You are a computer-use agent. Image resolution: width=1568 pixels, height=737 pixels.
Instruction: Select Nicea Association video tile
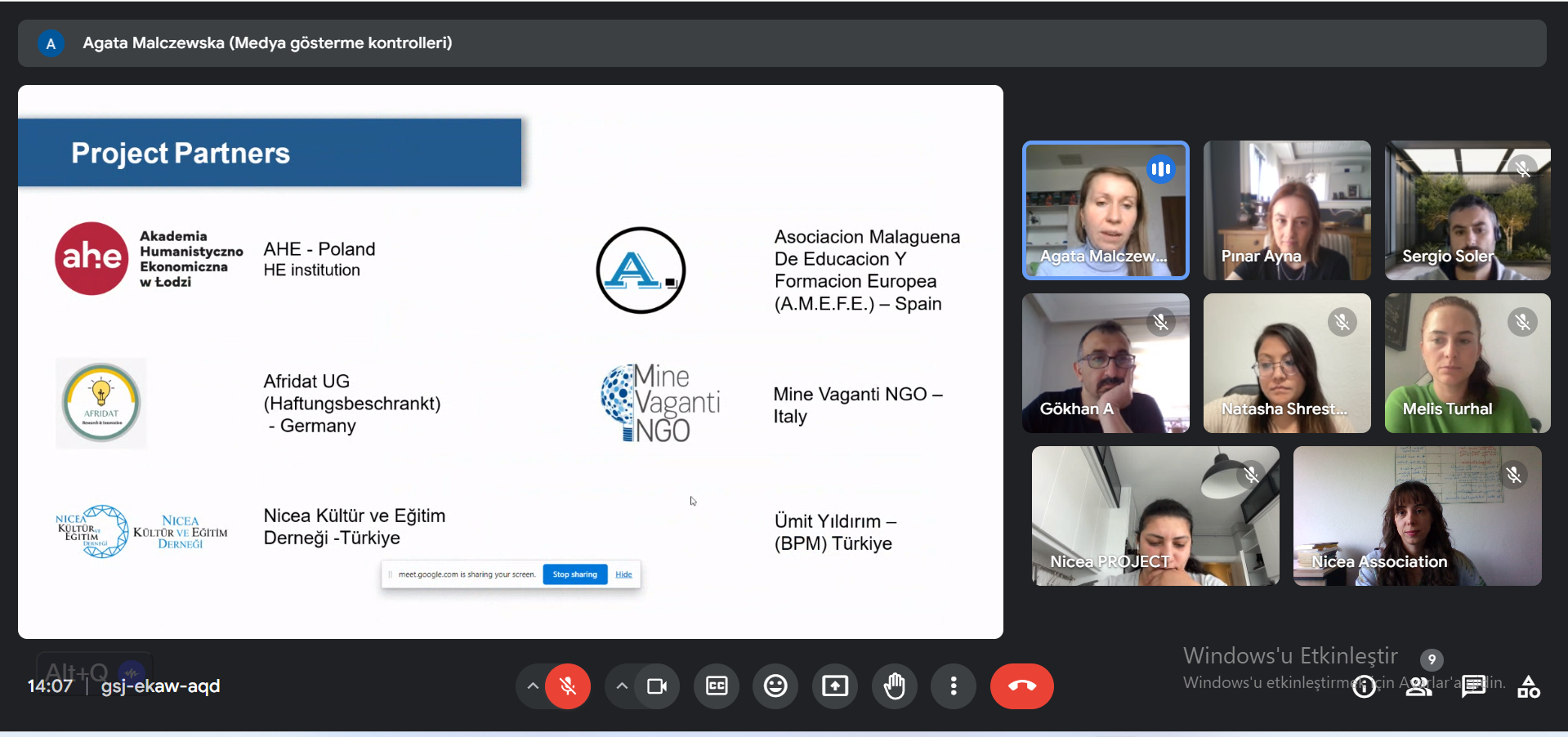[1418, 516]
